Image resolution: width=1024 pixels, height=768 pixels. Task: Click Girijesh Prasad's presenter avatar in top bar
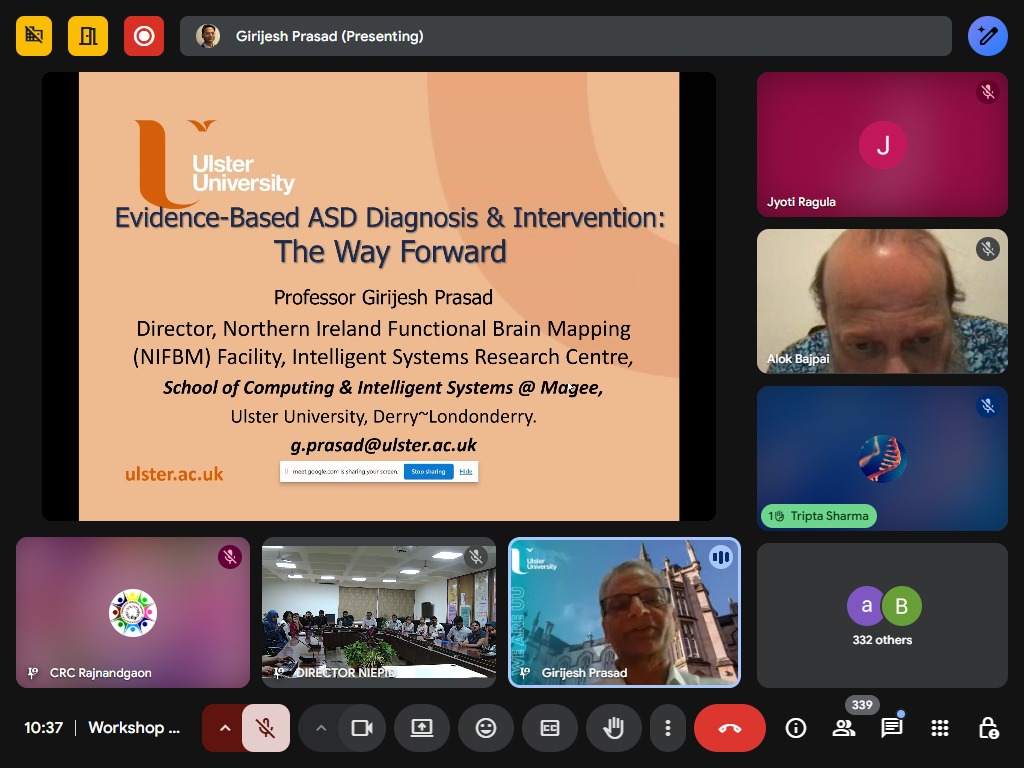pos(208,36)
